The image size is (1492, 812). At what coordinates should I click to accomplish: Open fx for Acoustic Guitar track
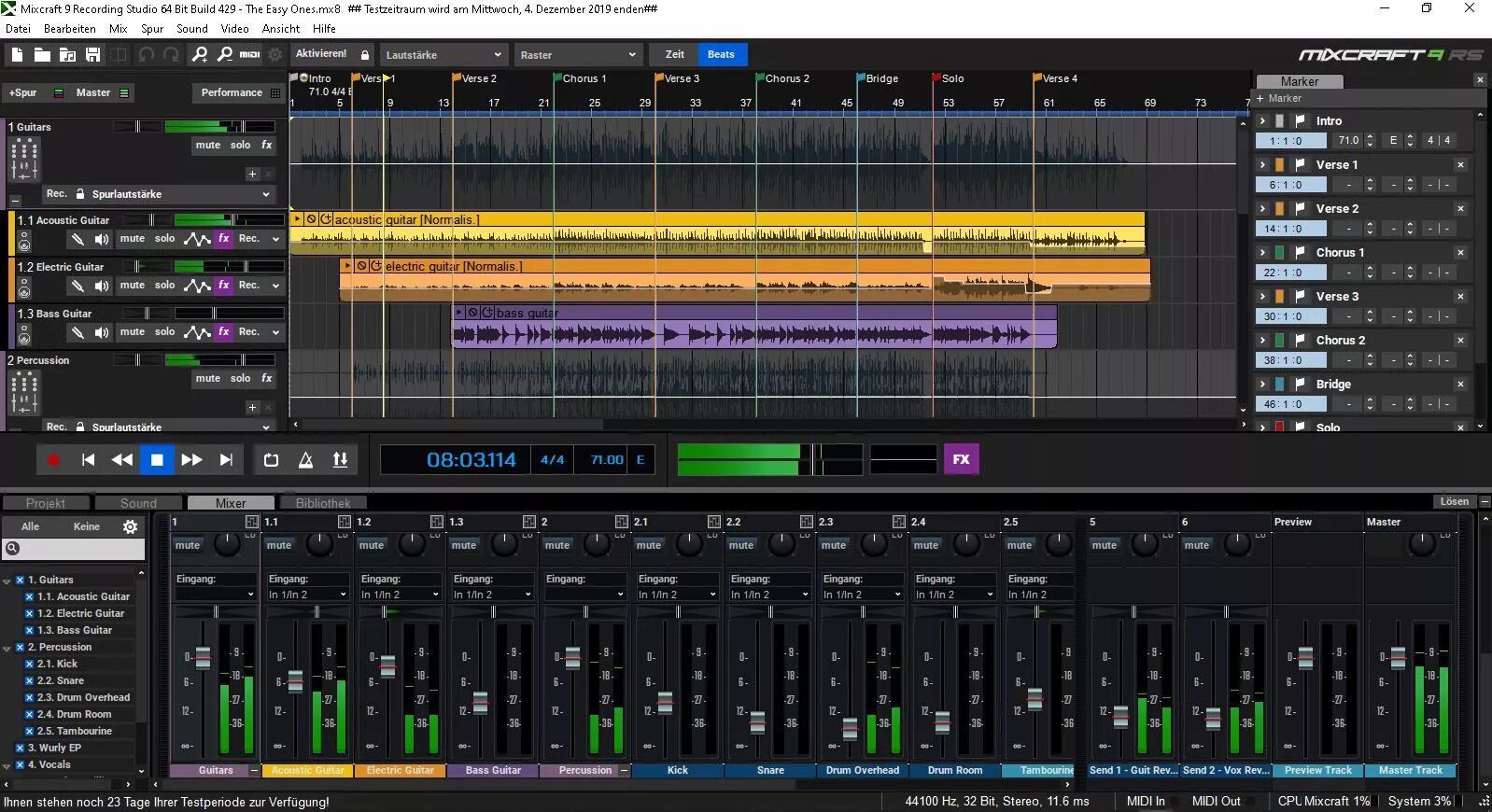coord(224,238)
